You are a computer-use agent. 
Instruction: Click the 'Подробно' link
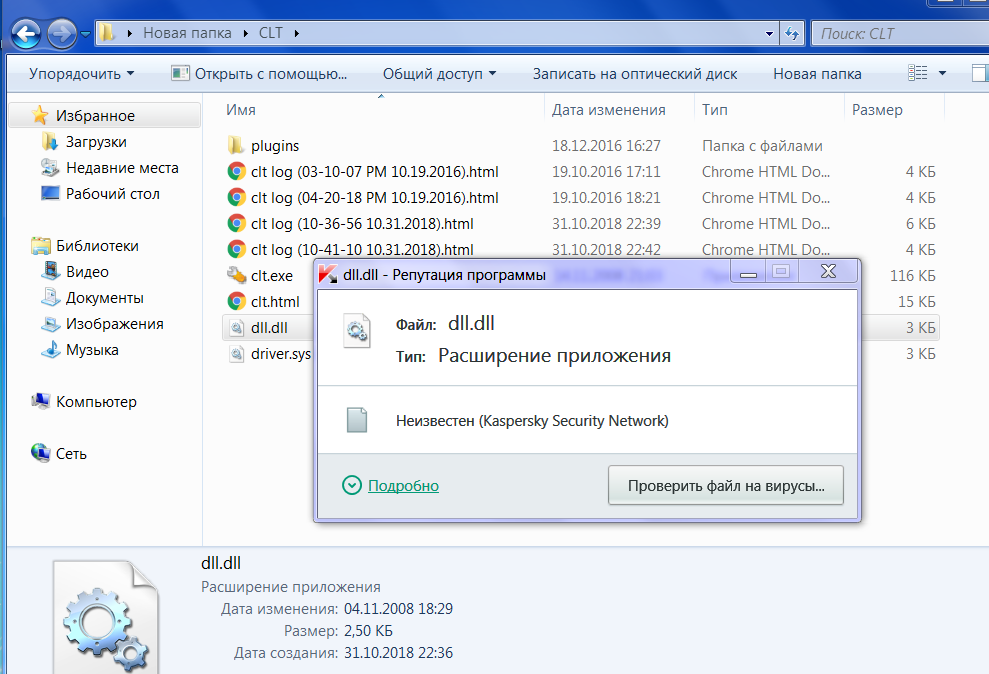tap(403, 485)
